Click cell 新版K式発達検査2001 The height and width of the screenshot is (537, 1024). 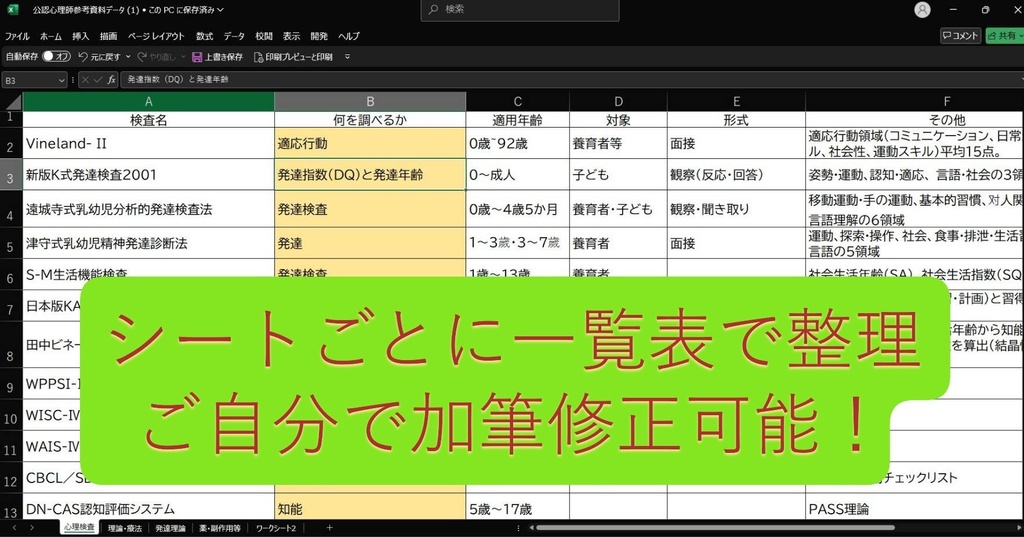point(148,174)
